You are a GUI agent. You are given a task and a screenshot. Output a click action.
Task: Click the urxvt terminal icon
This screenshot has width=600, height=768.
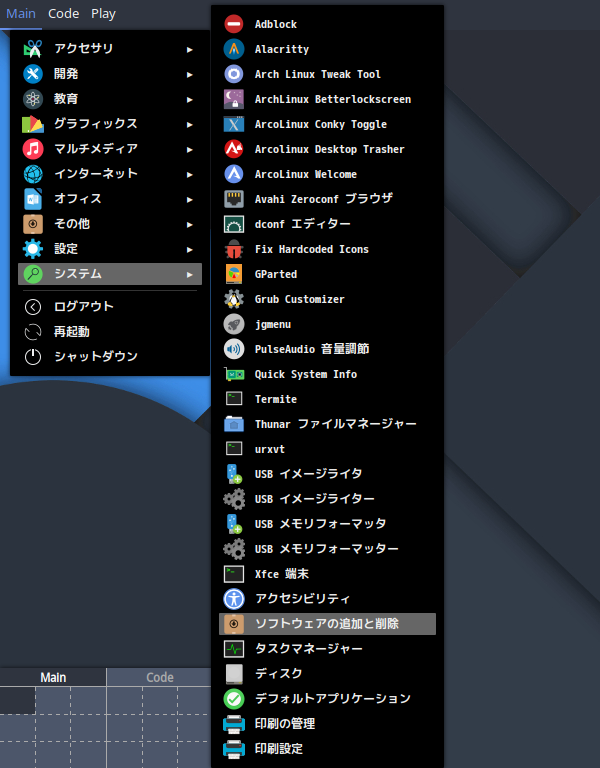click(x=234, y=449)
